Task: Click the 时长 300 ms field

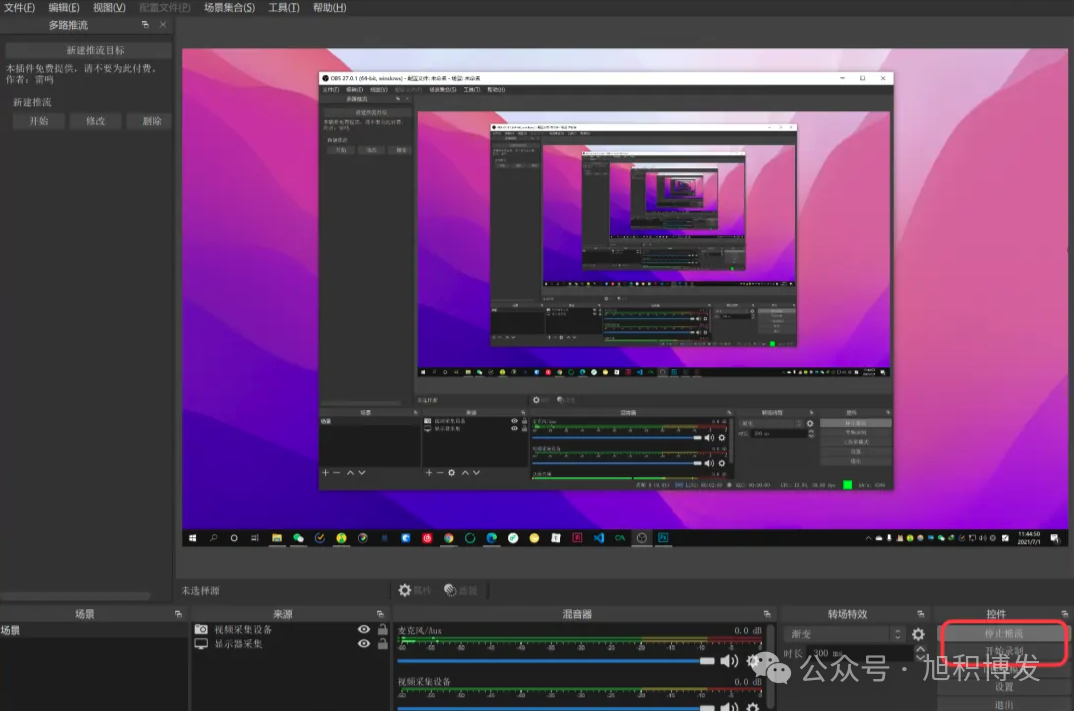Action: (860, 653)
